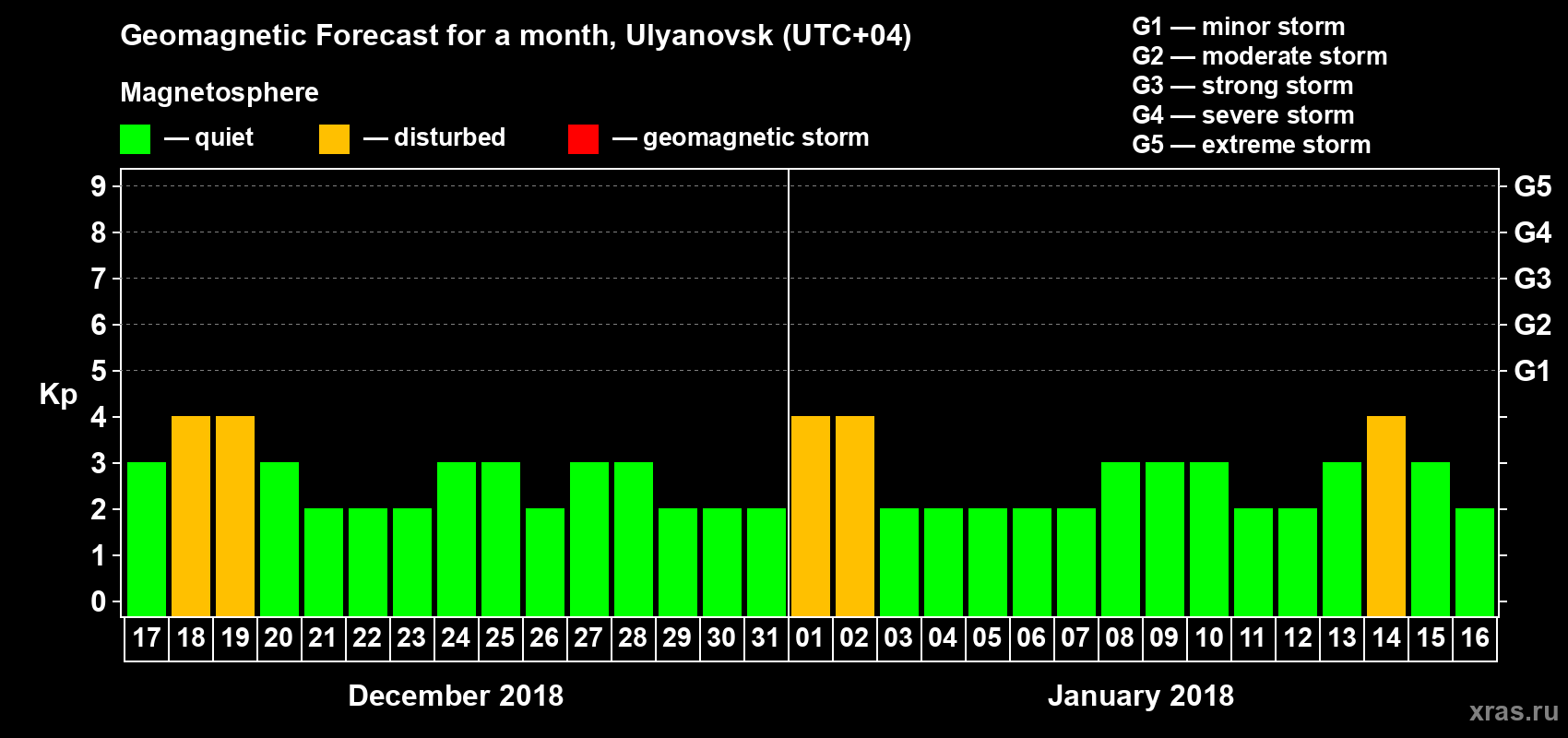Click the date label 07 on the axis
Viewport: 1568px width, 738px height.
click(x=1075, y=637)
